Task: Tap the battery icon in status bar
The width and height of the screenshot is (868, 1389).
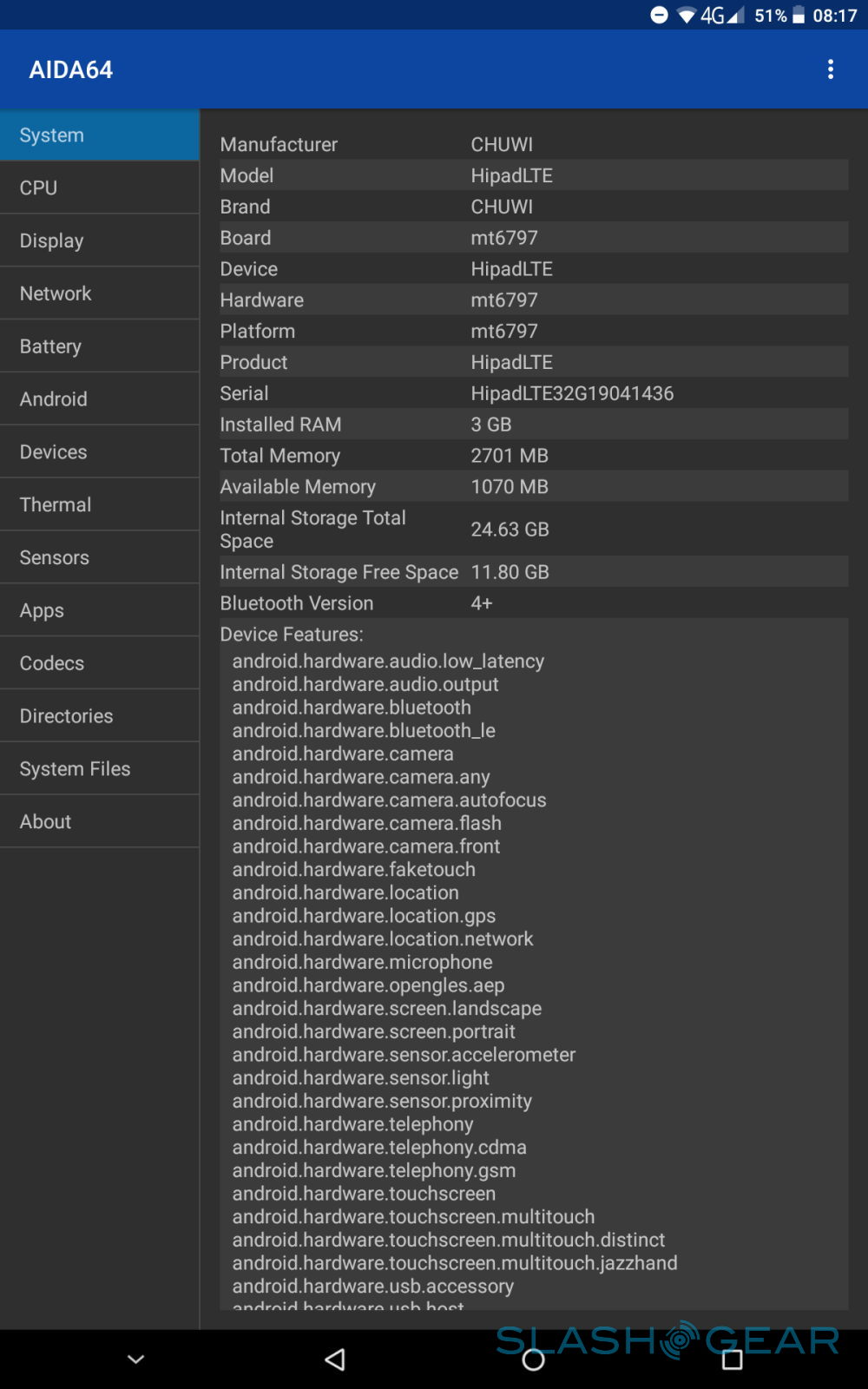Action: pyautogui.click(x=799, y=16)
